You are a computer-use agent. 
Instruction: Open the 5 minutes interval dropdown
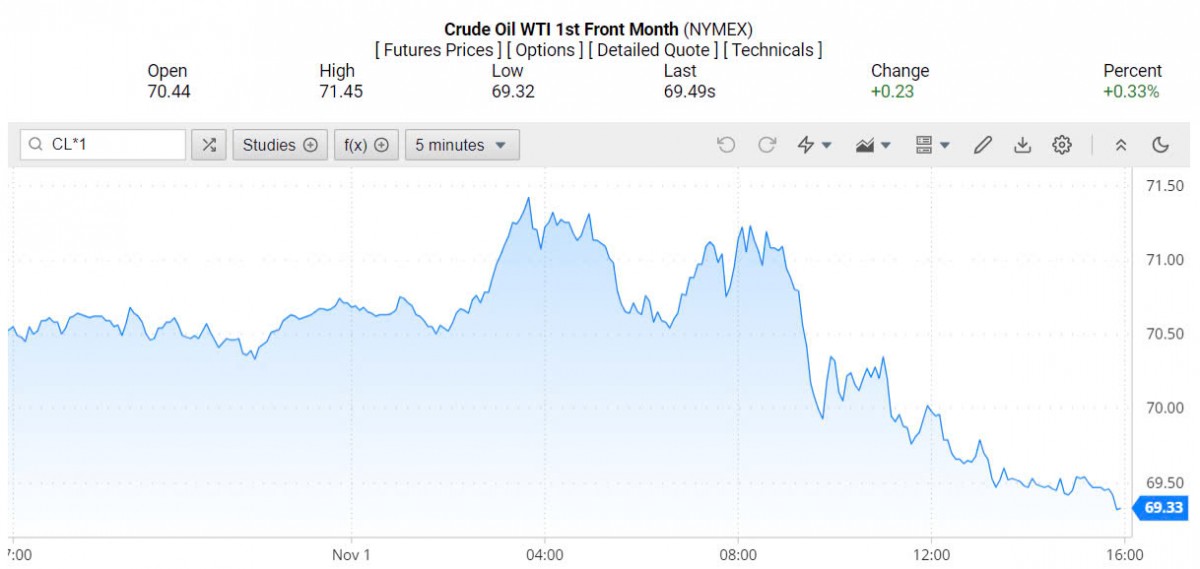pyautogui.click(x=461, y=145)
